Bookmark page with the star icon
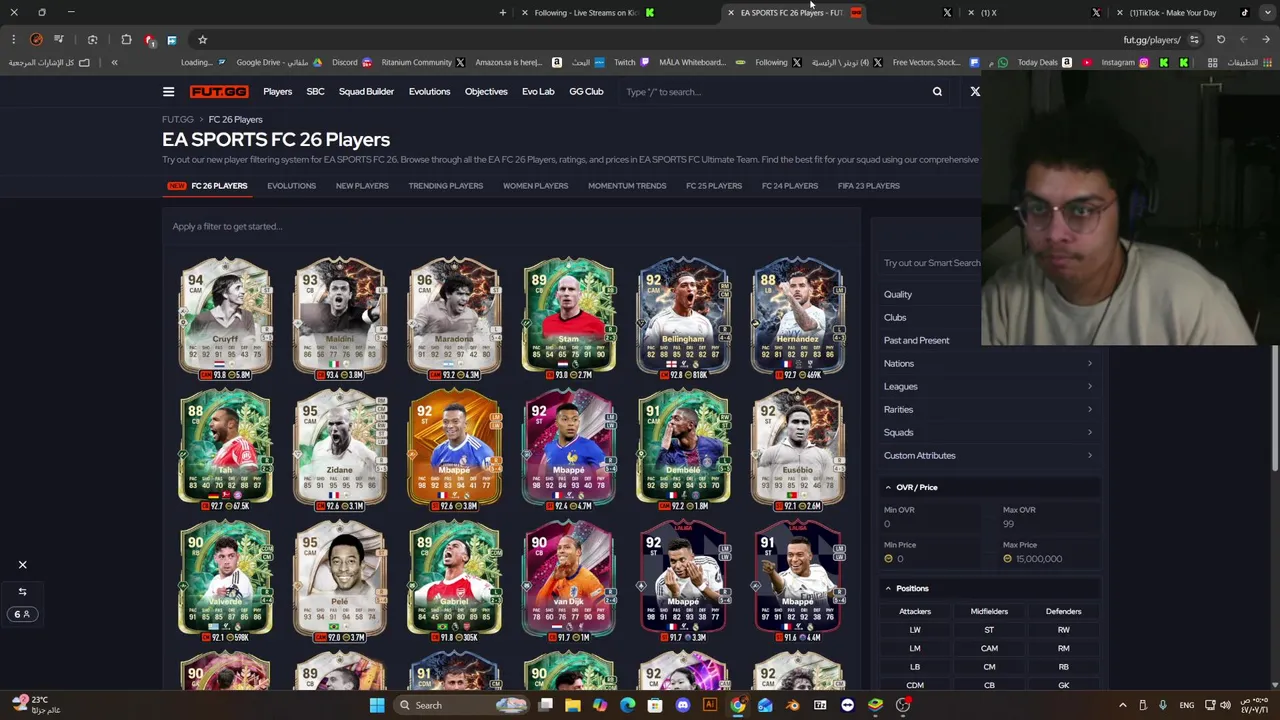 tap(202, 40)
